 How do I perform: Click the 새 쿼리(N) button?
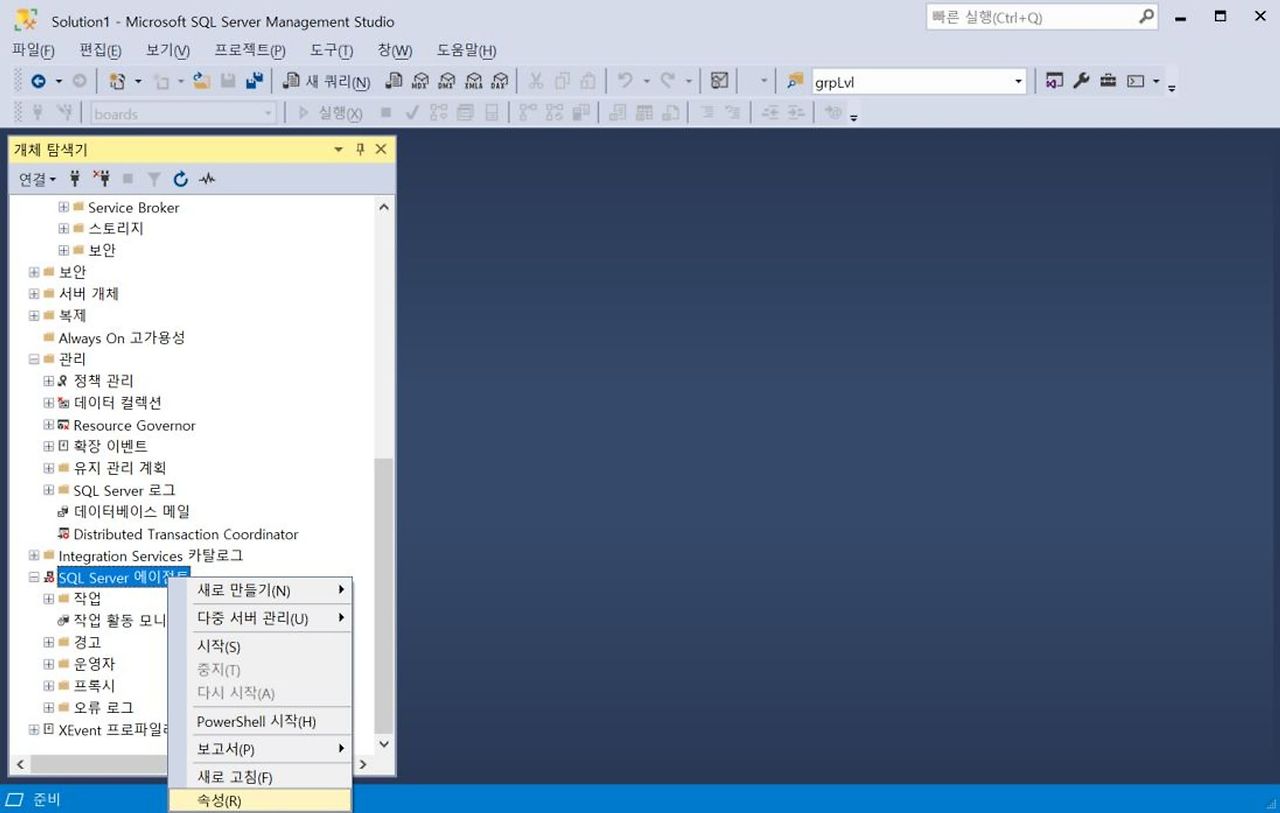[327, 82]
